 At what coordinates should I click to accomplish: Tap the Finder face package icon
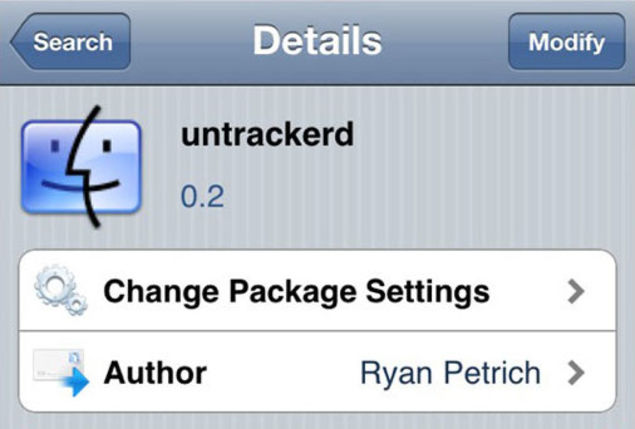pyautogui.click(x=81, y=167)
